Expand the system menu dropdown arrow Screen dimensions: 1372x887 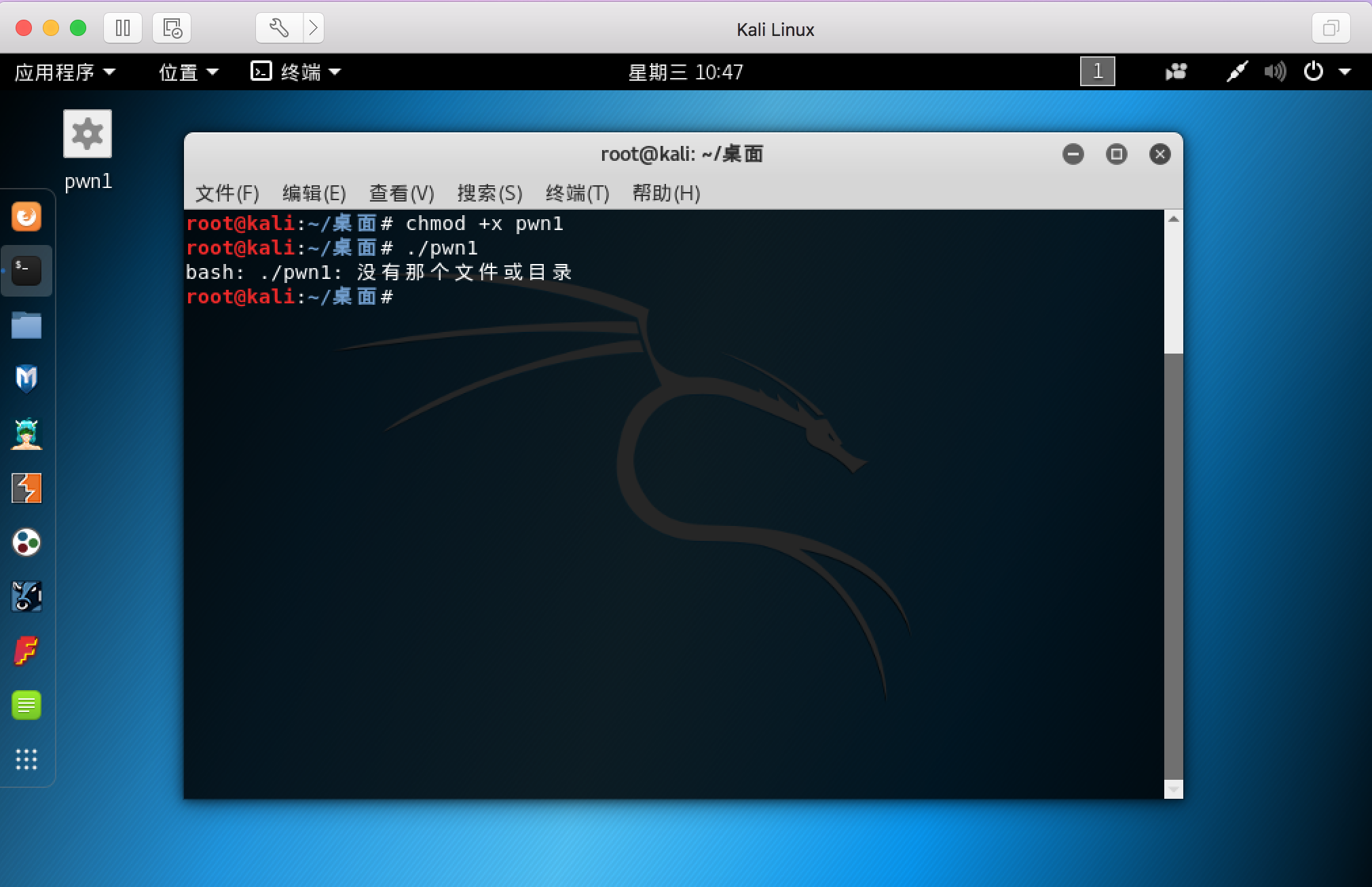pos(1345,72)
